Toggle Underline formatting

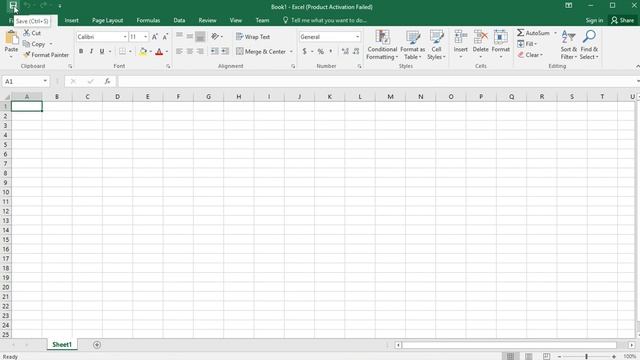point(102,51)
